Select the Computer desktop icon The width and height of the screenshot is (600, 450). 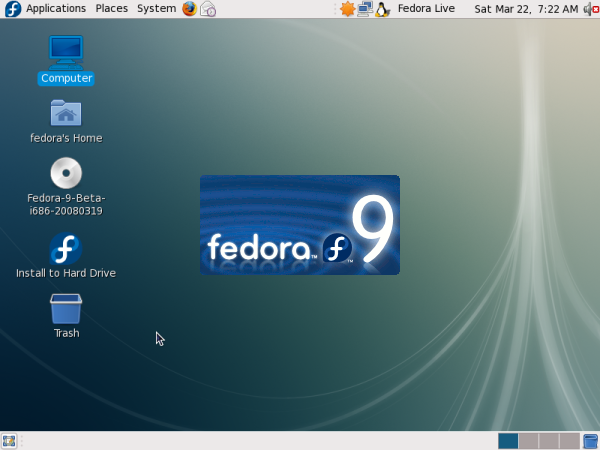tap(66, 53)
